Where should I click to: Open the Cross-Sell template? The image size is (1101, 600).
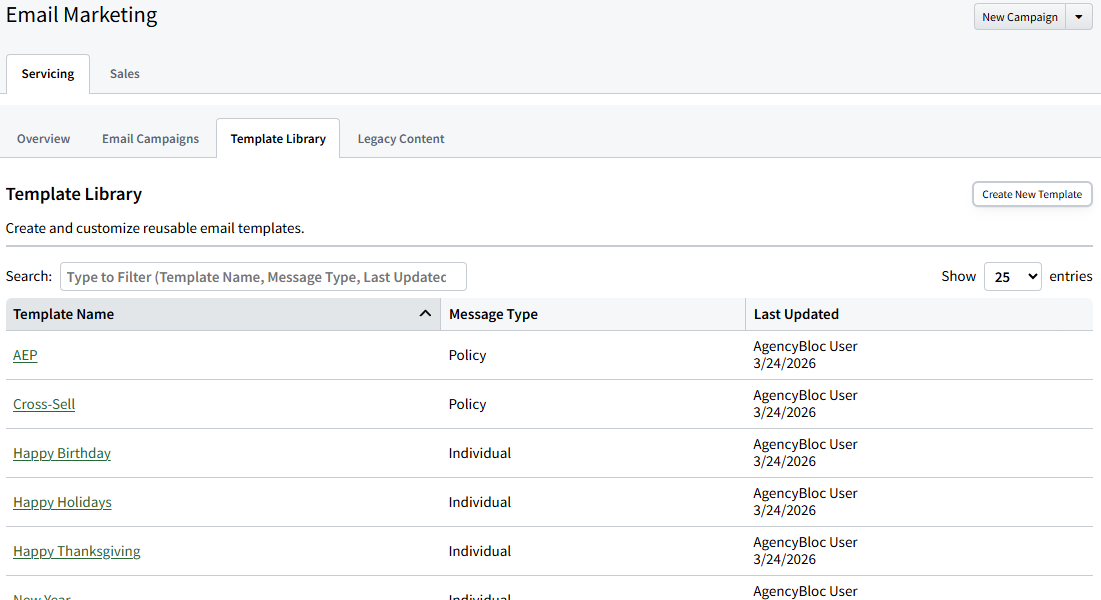43,403
